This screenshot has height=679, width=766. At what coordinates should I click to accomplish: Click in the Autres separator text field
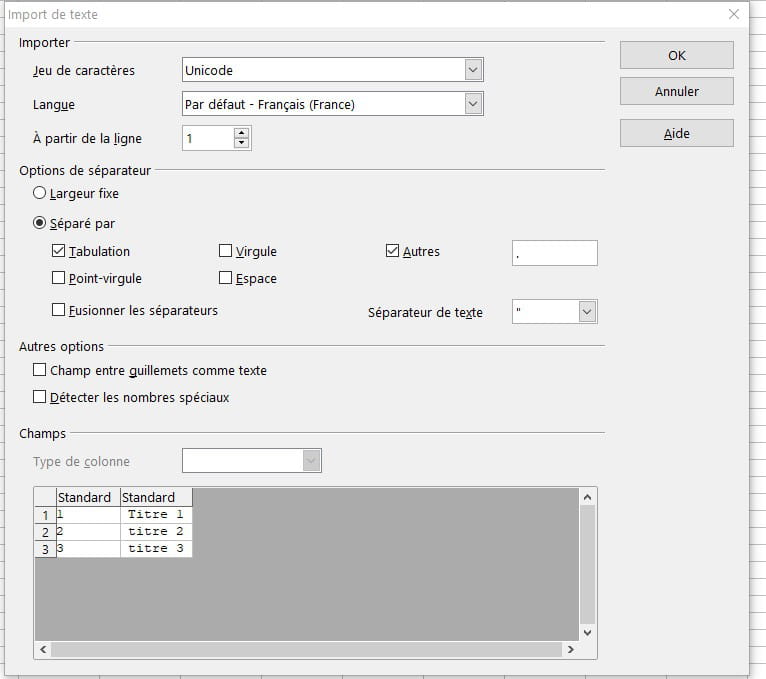pos(554,253)
